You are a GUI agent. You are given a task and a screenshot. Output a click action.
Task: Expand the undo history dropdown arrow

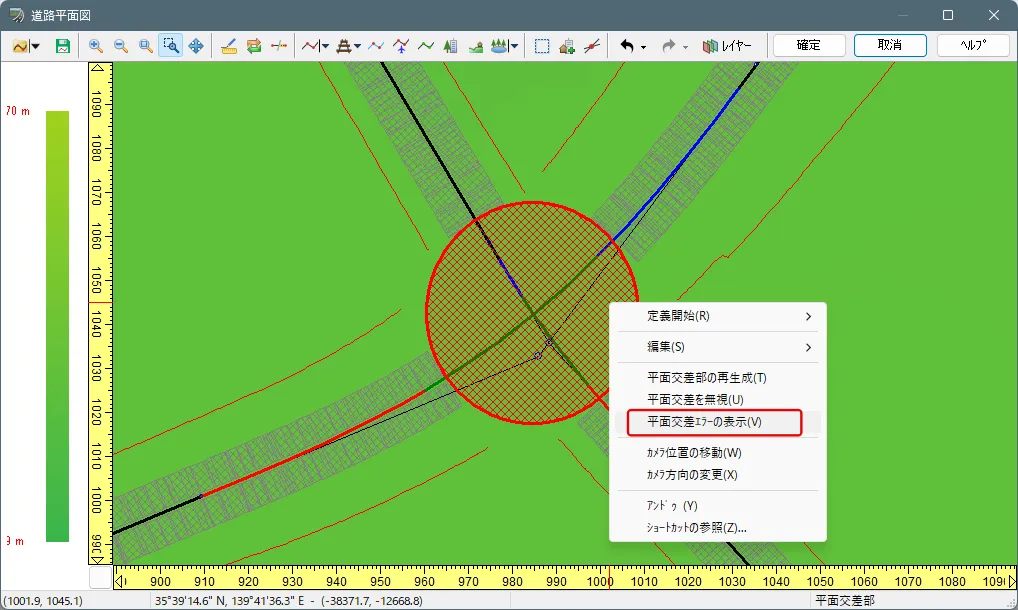[x=643, y=47]
